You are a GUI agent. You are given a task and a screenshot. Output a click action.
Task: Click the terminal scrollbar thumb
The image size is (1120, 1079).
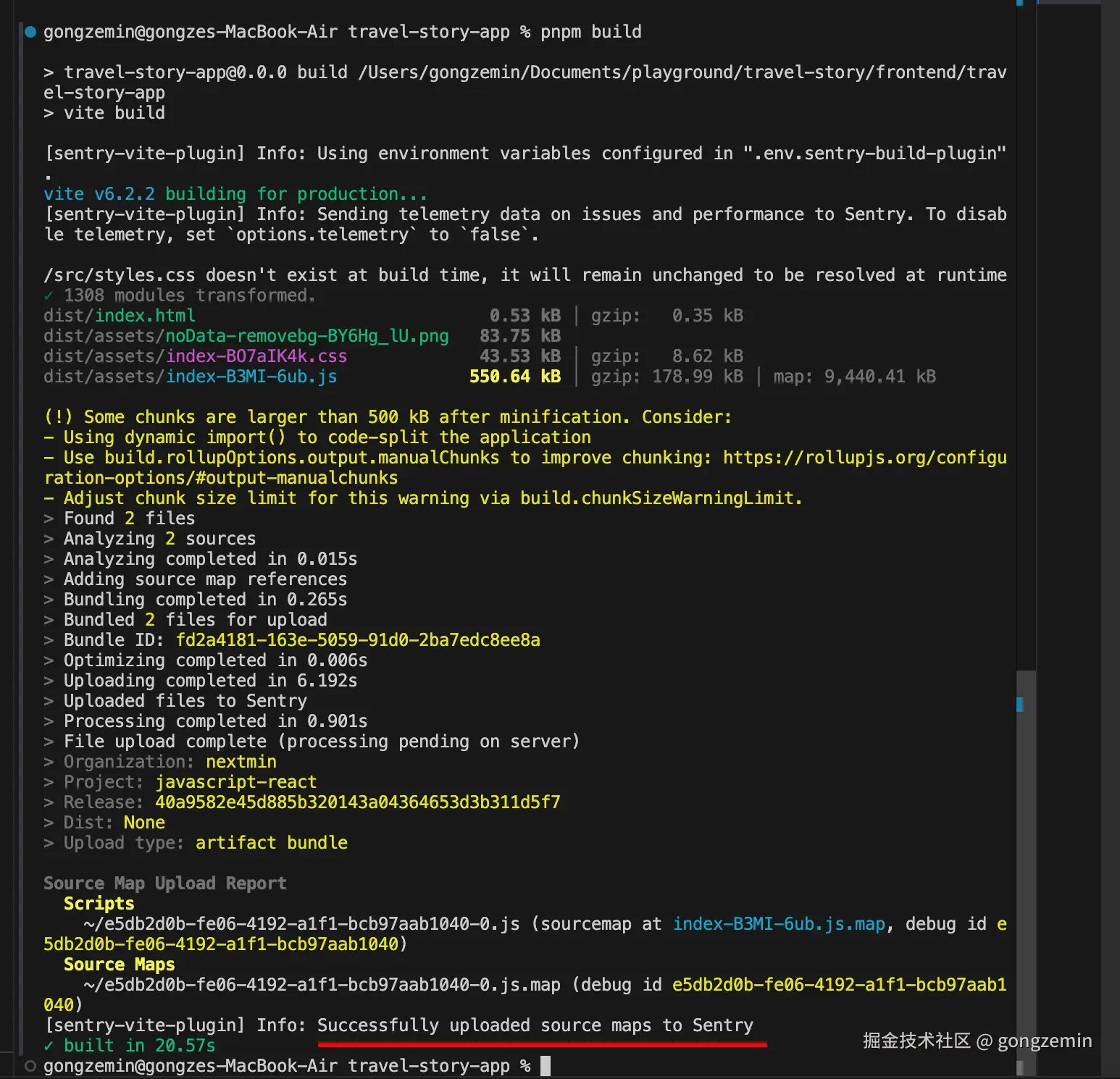tap(1025, 873)
